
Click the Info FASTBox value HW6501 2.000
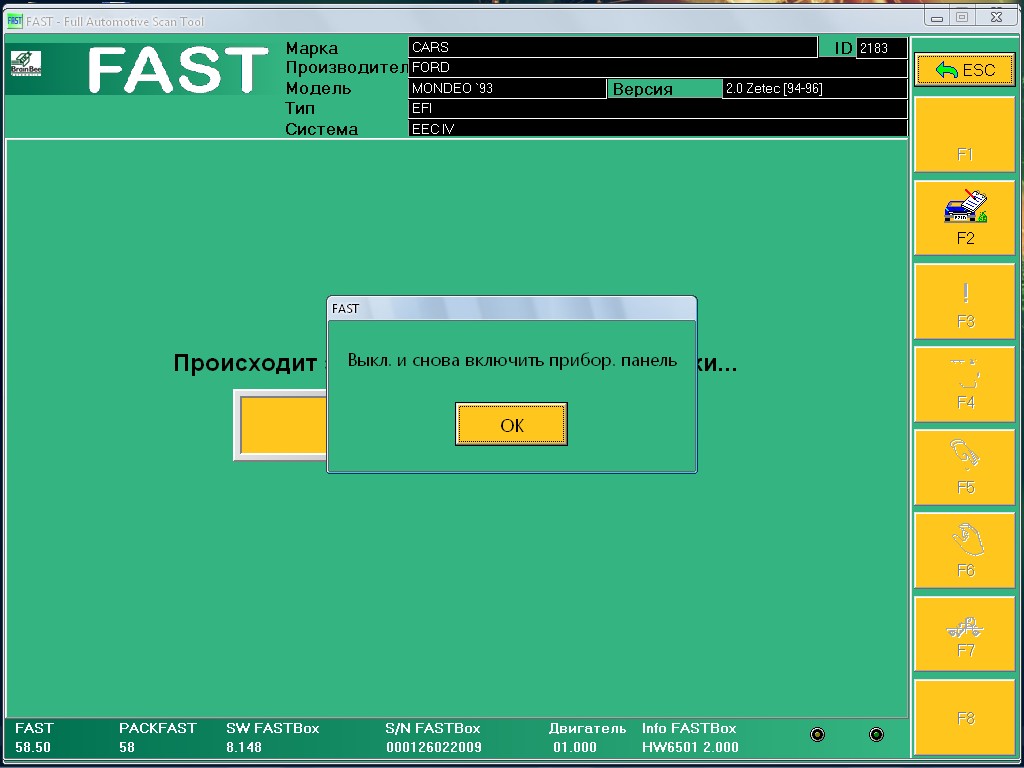(x=690, y=747)
